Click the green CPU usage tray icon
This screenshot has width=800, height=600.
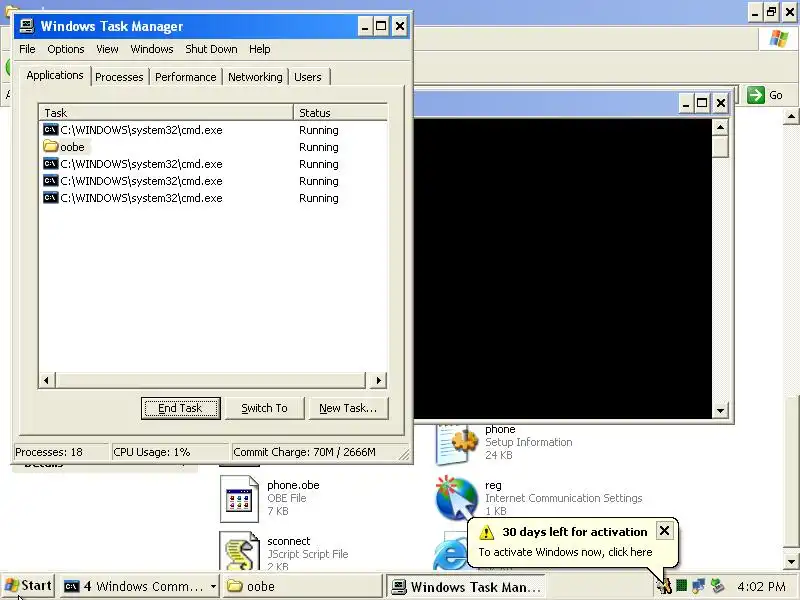[x=681, y=586]
